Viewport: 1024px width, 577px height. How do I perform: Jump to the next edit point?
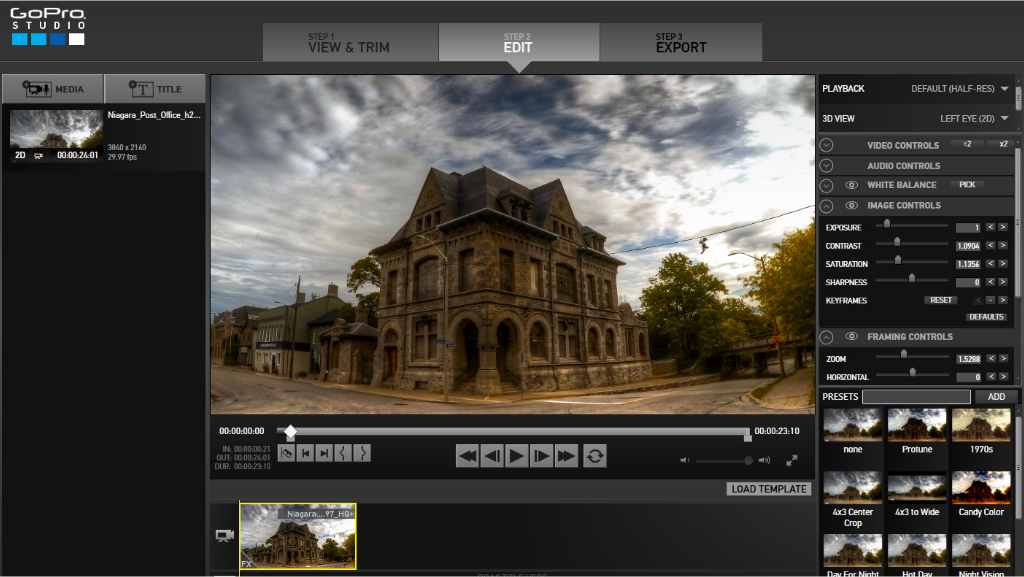324,453
